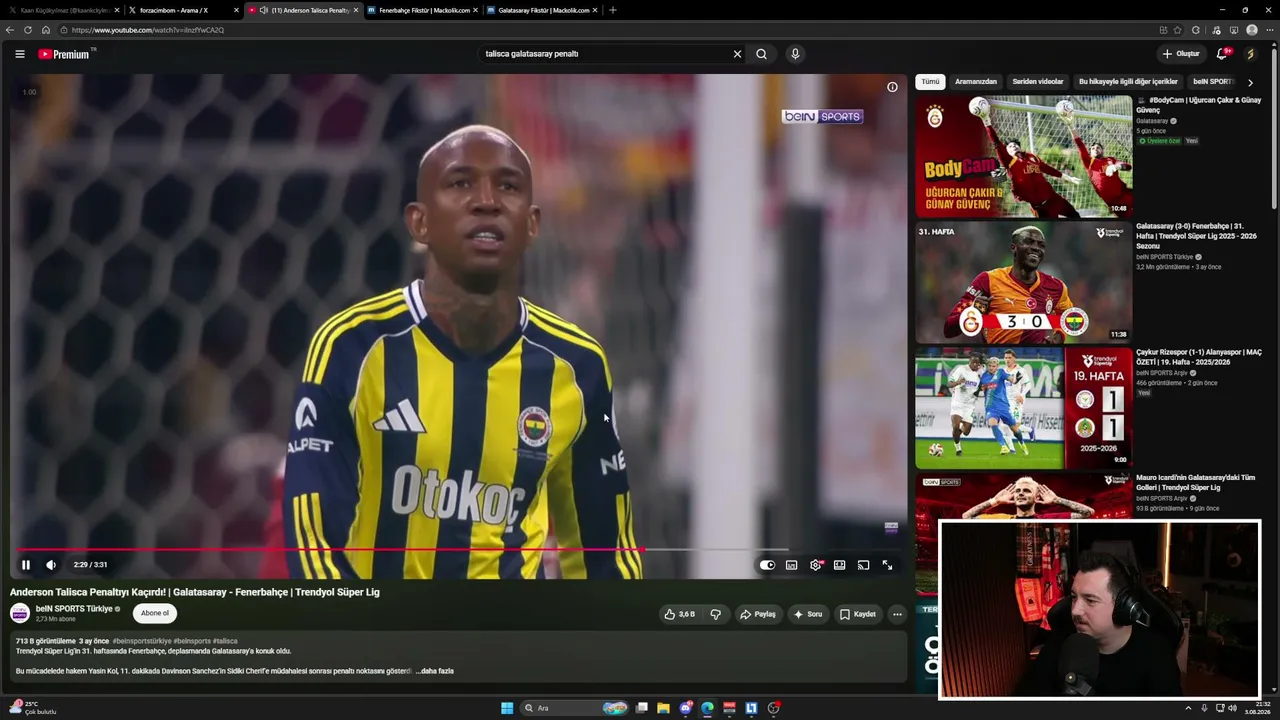Switch to Galatasaray Fikstür Mackolik tab
This screenshot has height=720, width=1280.
point(541,10)
